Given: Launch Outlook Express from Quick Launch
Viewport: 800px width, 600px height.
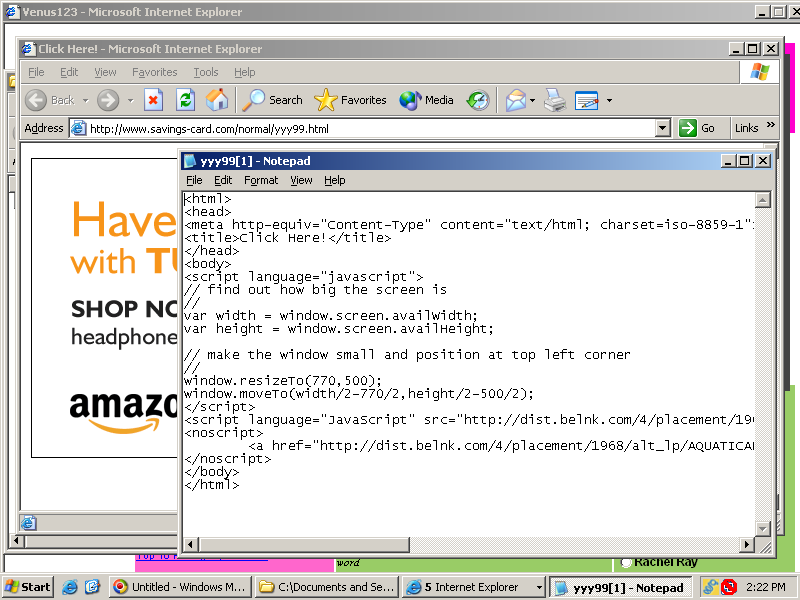Looking at the screenshot, I should 92,587.
